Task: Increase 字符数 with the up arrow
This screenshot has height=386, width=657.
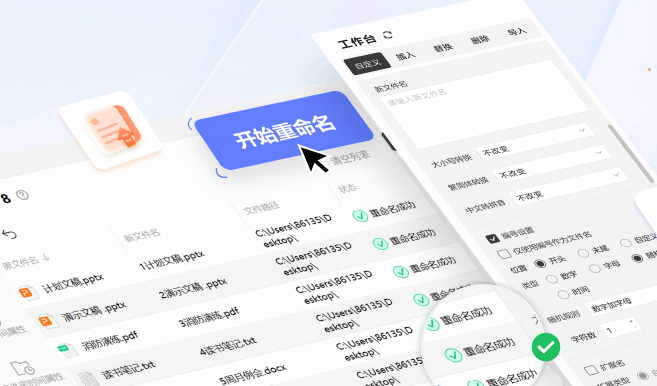Action: tap(631, 321)
